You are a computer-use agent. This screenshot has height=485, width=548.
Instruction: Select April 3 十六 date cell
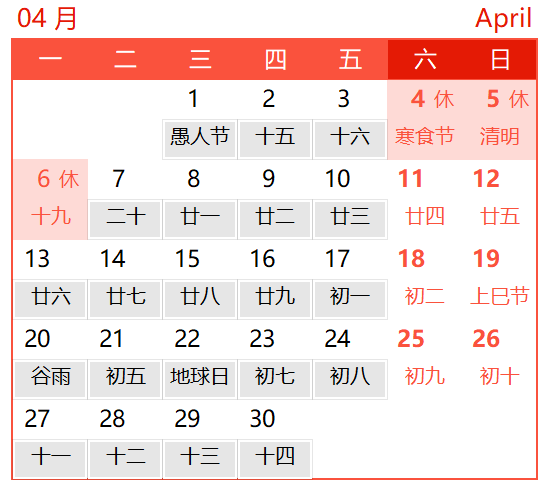pos(350,120)
